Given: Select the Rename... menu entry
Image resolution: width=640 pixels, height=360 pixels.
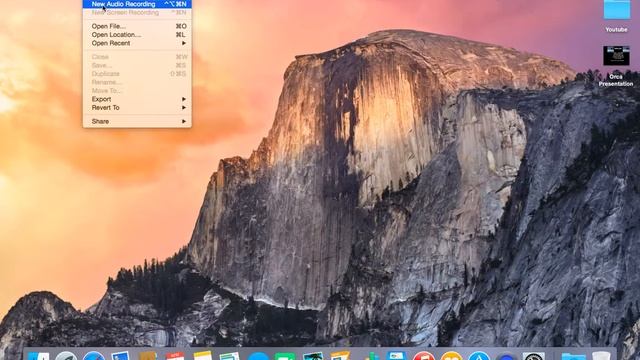Looking at the screenshot, I should click(137, 82).
